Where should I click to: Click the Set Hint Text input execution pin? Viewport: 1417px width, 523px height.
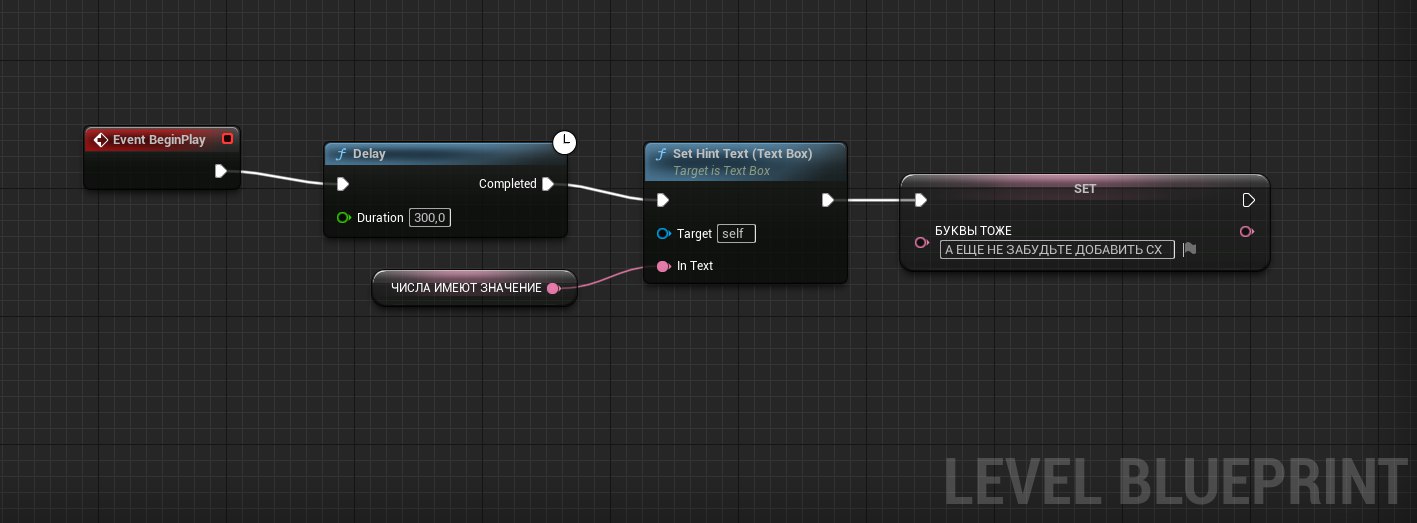point(663,200)
